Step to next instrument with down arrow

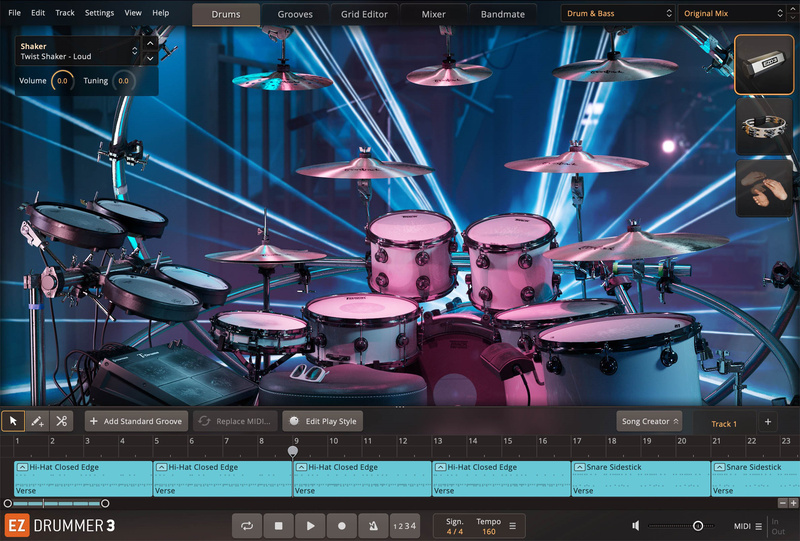click(x=150, y=58)
